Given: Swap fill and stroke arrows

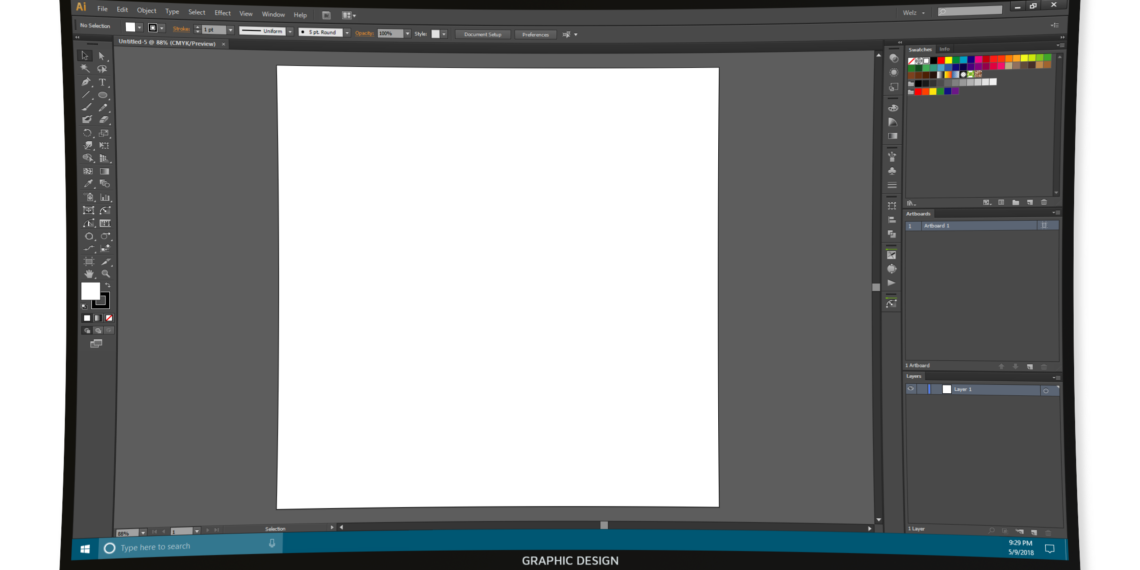Looking at the screenshot, I should tap(107, 286).
